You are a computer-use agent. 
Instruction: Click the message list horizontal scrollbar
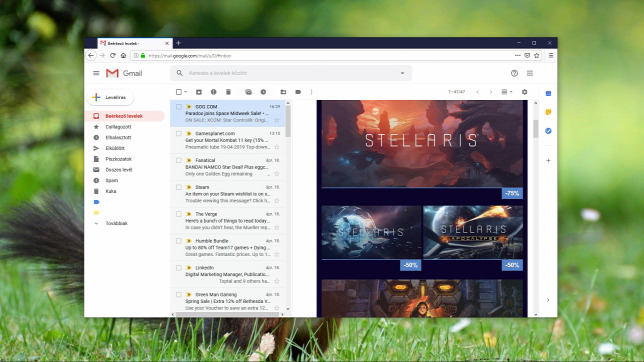coord(227,315)
